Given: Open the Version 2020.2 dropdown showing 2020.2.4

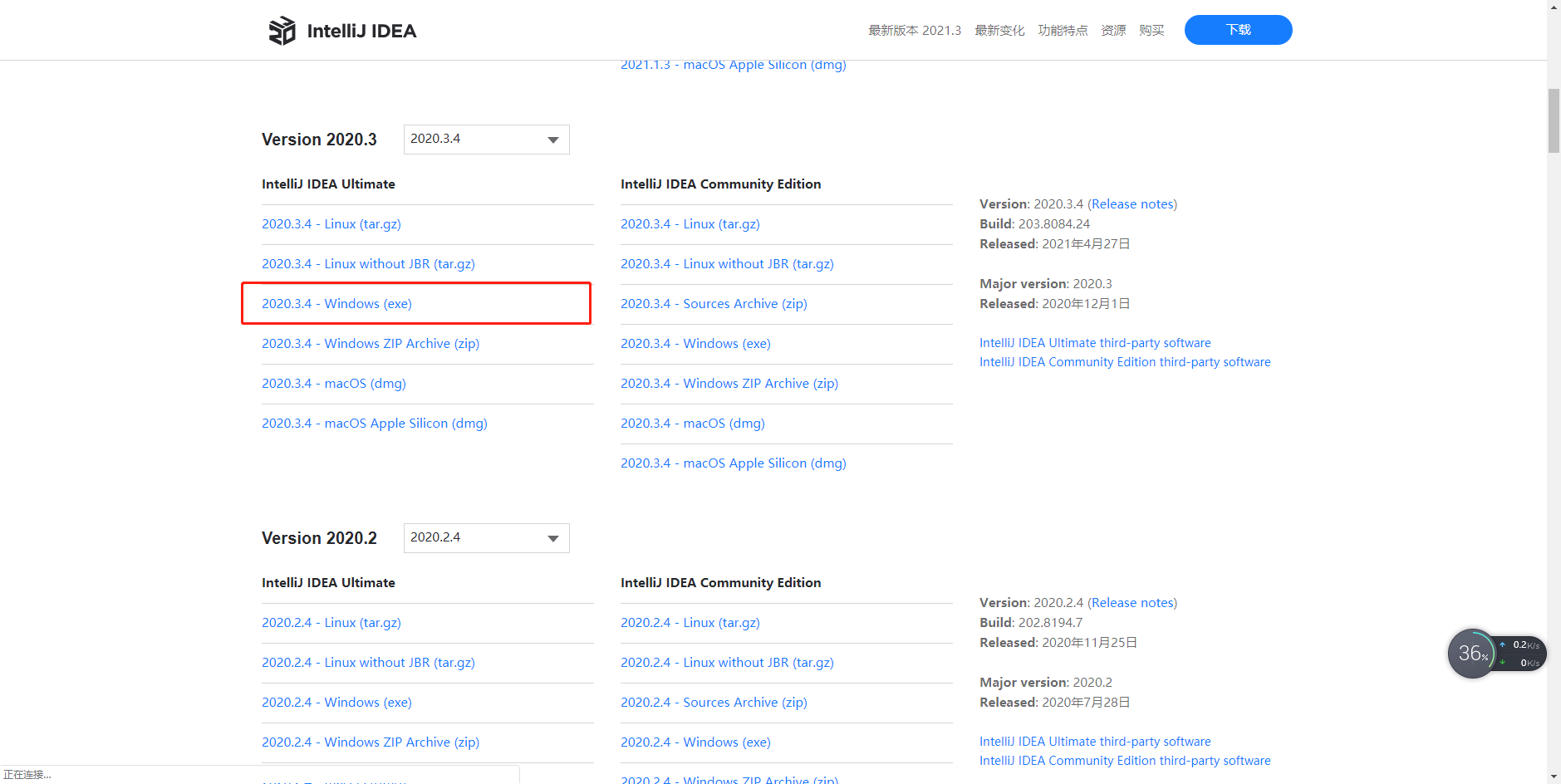Looking at the screenshot, I should point(486,538).
